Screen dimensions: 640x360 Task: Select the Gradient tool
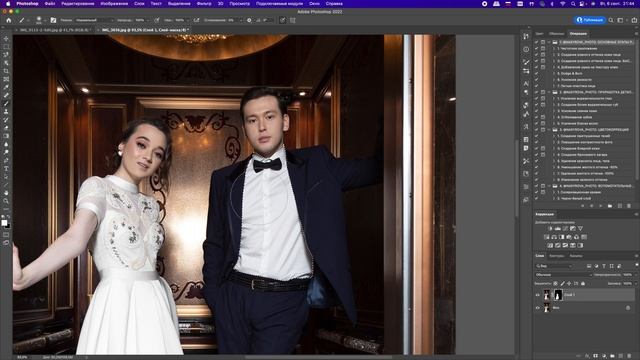point(6,136)
